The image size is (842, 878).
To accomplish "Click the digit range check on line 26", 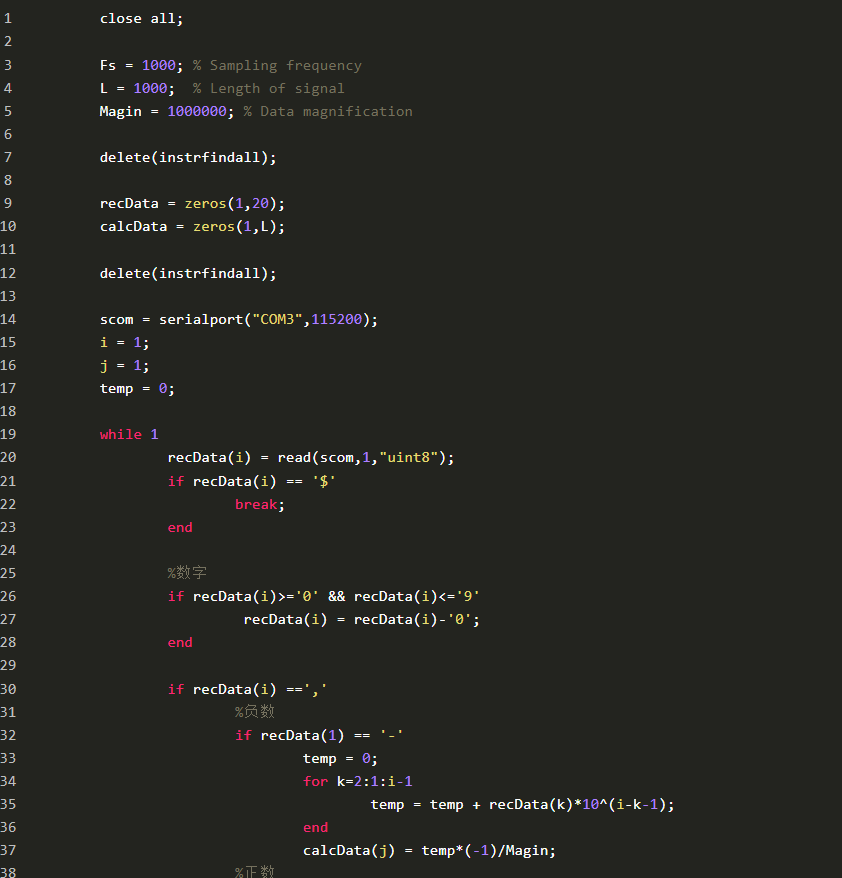I will 324,596.
